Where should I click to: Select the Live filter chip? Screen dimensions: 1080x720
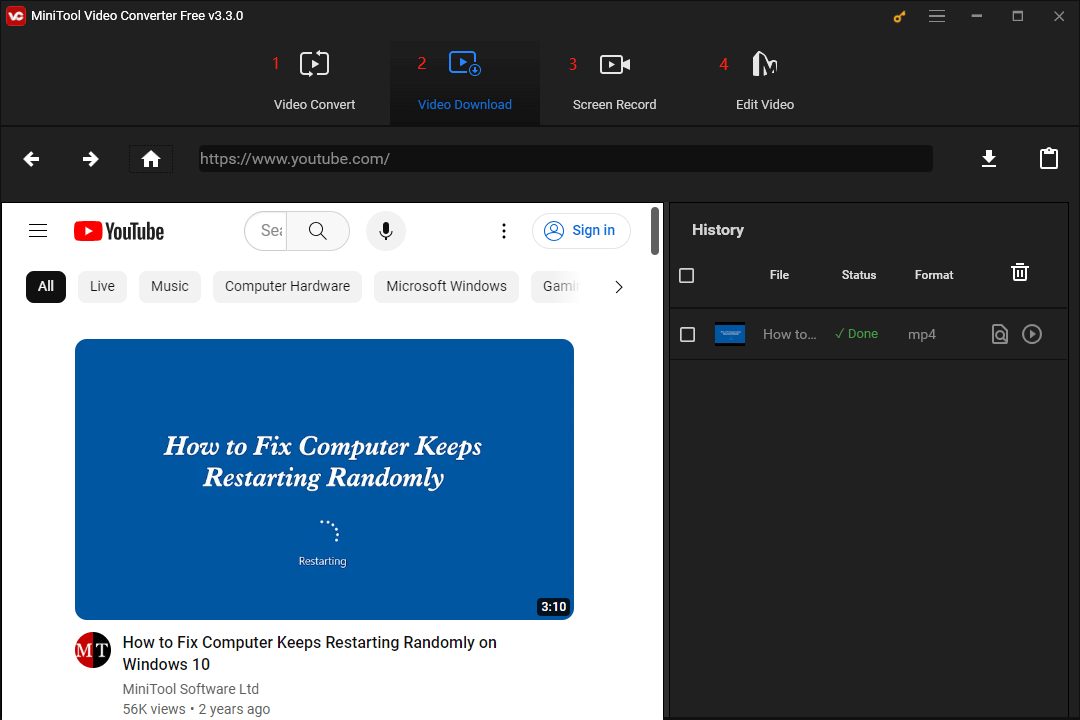(x=102, y=287)
